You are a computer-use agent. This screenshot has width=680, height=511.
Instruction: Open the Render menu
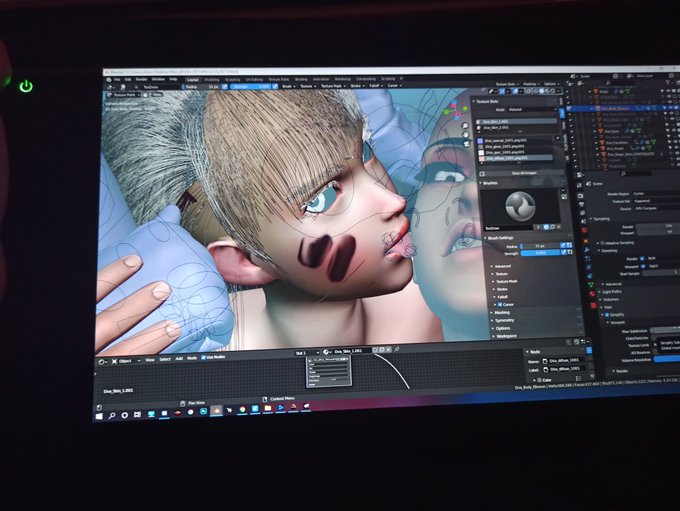[x=141, y=79]
